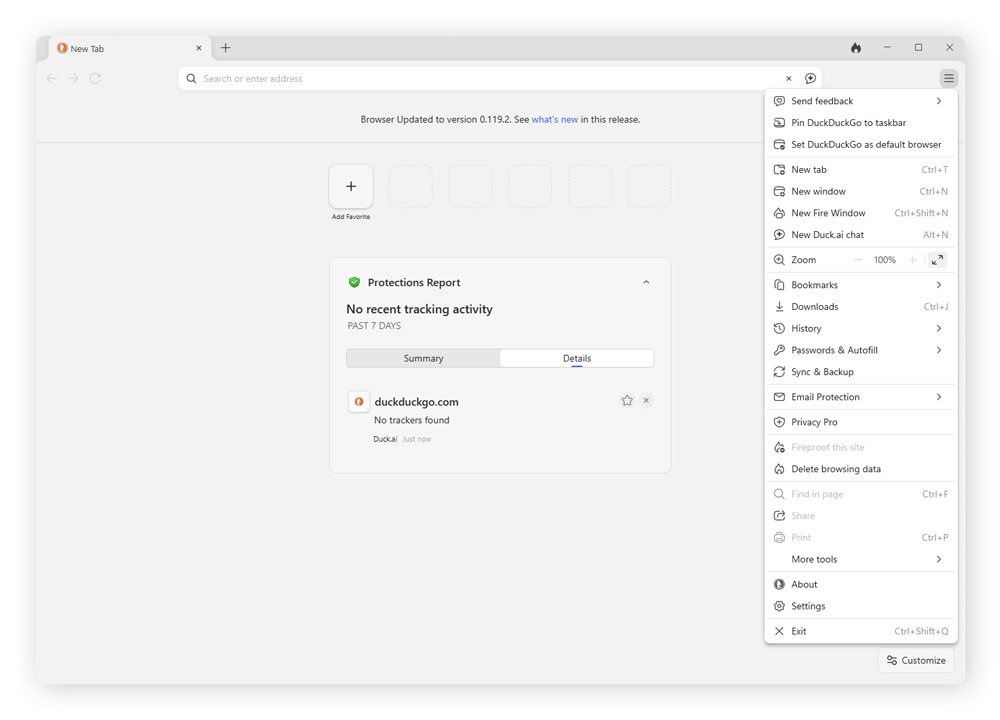Favorite duckduckgo.com with star icon
Image resolution: width=1000 pixels, height=720 pixels.
627,400
